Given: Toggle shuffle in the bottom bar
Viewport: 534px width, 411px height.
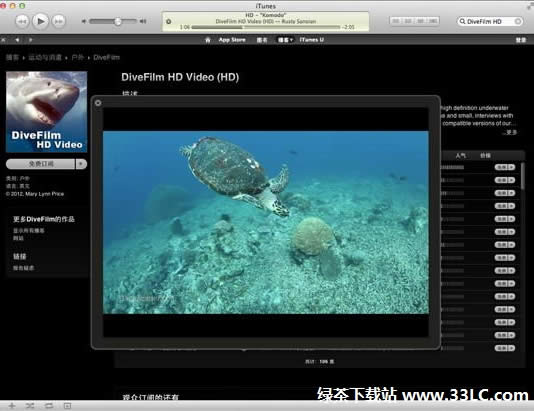Looking at the screenshot, I should click(30, 406).
